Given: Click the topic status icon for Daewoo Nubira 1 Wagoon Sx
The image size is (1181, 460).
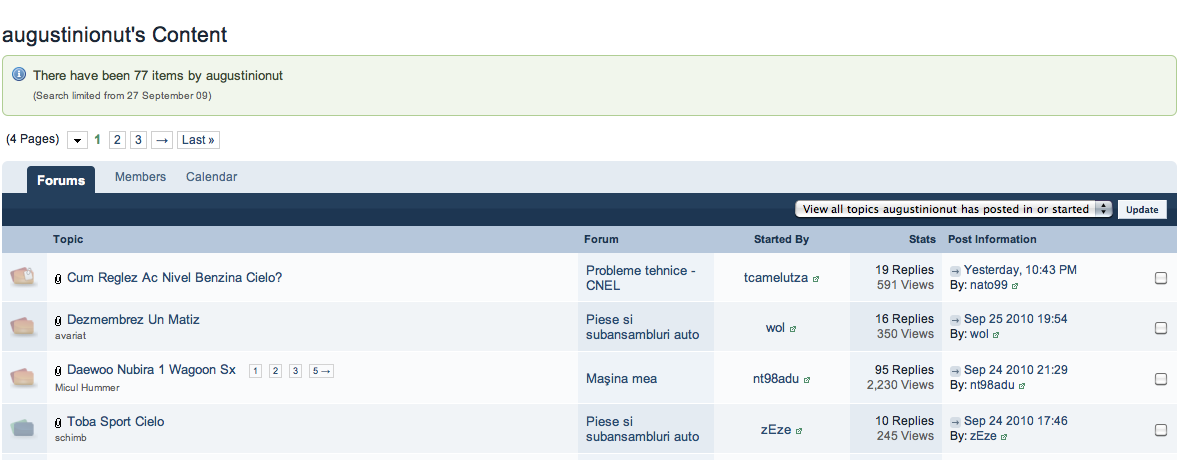Looking at the screenshot, I should pyautogui.click(x=23, y=376).
